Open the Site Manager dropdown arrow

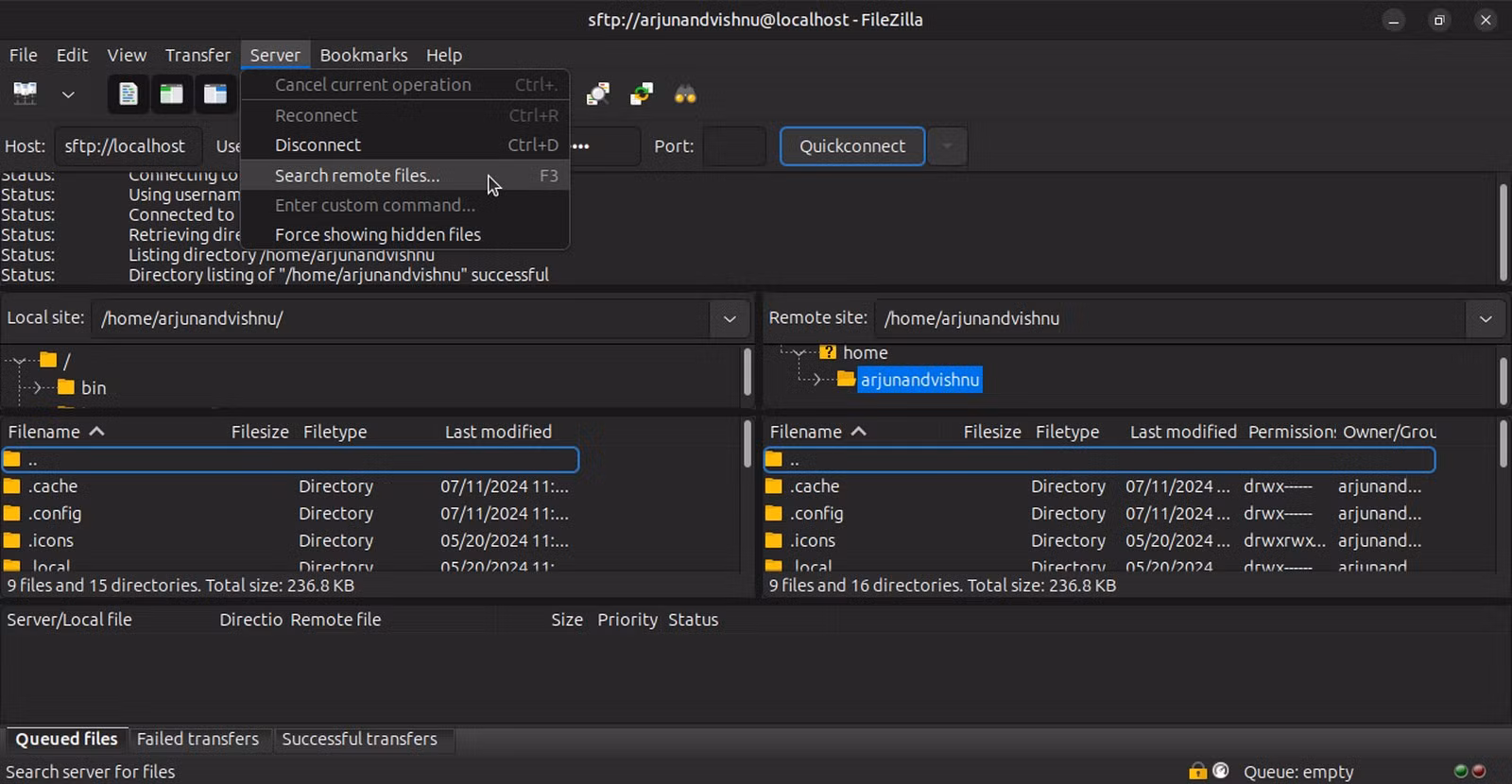click(68, 94)
